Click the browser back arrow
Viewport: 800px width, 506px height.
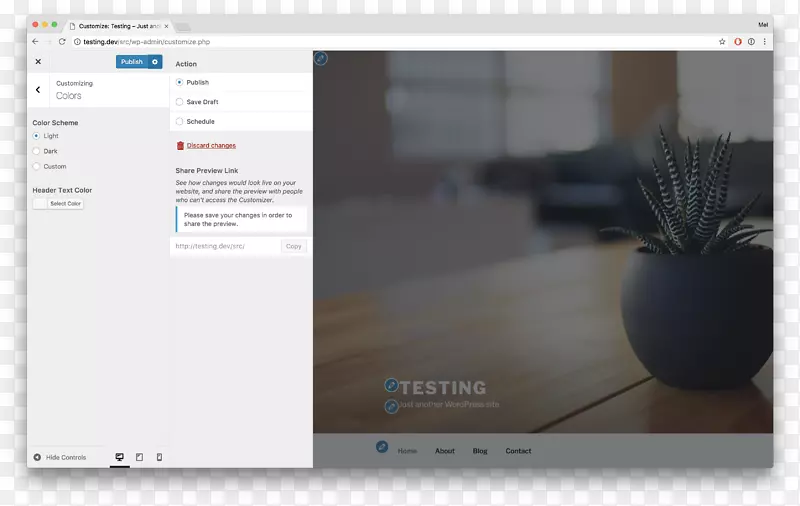pos(35,42)
